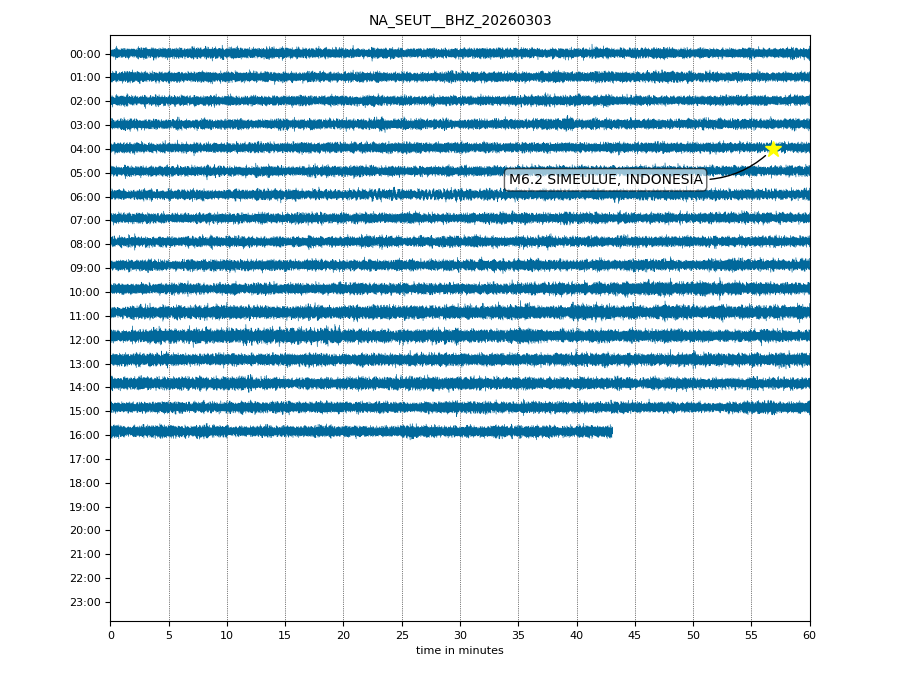Pick the 16:00 hour tick label
The height and width of the screenshot is (690, 919).
(85, 435)
